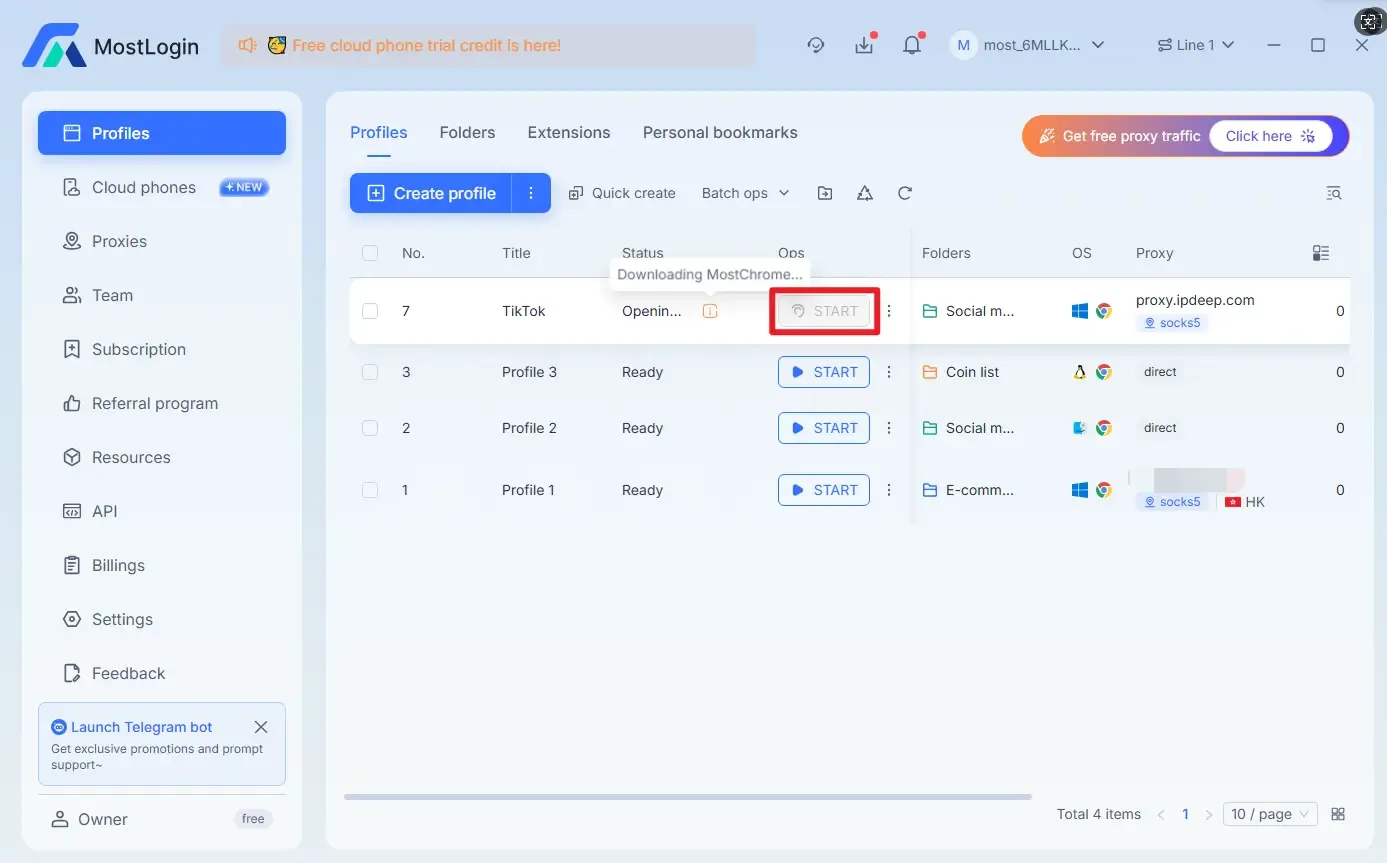
Task: Click the move-to-folder toolbar icon
Action: pyautogui.click(x=824, y=192)
